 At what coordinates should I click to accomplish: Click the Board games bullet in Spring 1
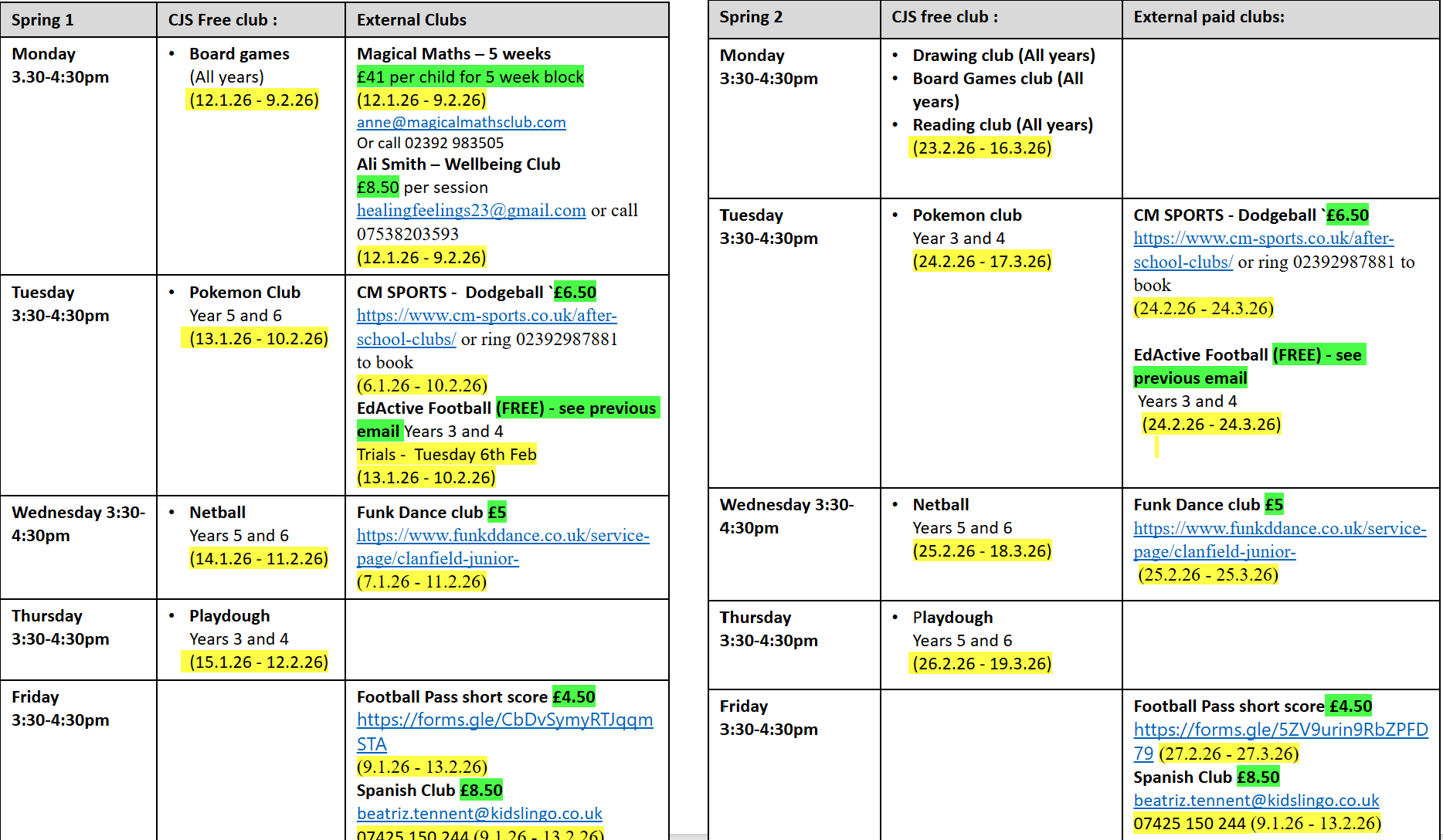click(239, 54)
